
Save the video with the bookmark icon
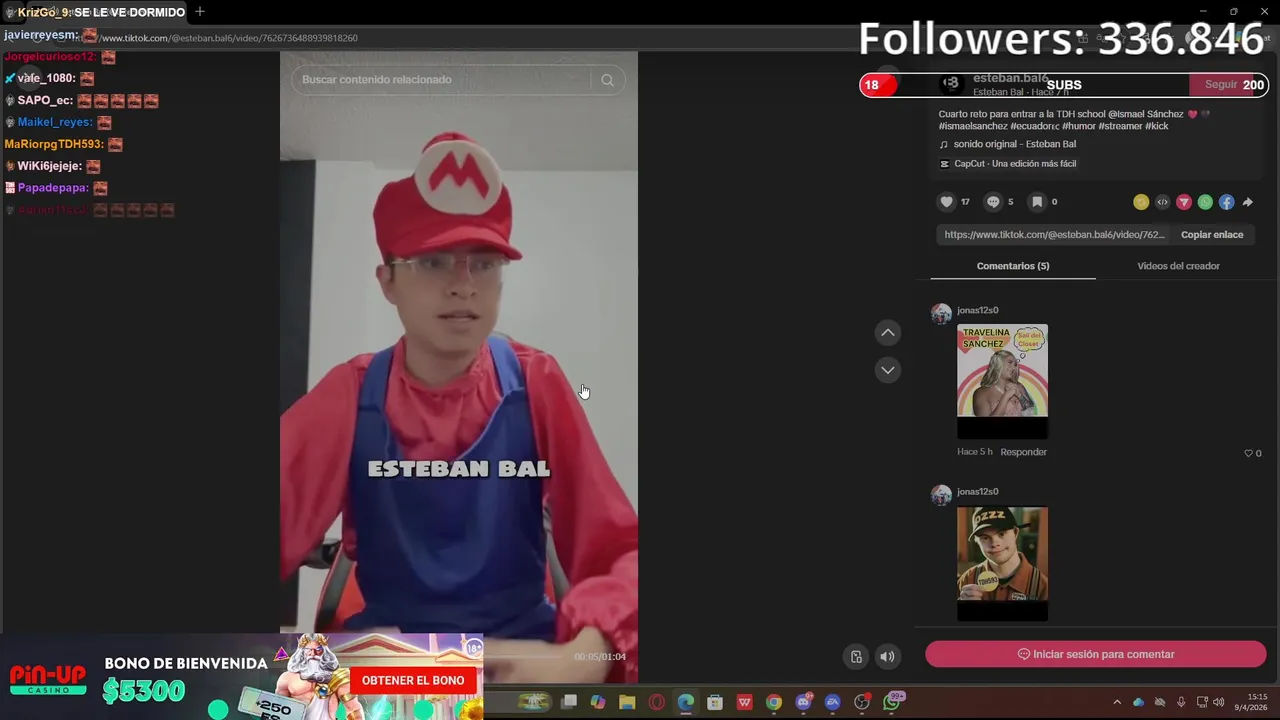[1037, 202]
